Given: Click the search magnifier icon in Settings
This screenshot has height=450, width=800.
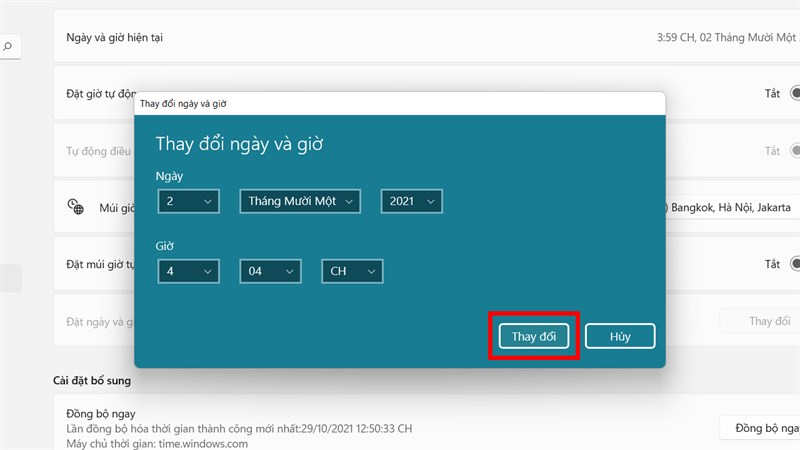Looking at the screenshot, I should 7,46.
